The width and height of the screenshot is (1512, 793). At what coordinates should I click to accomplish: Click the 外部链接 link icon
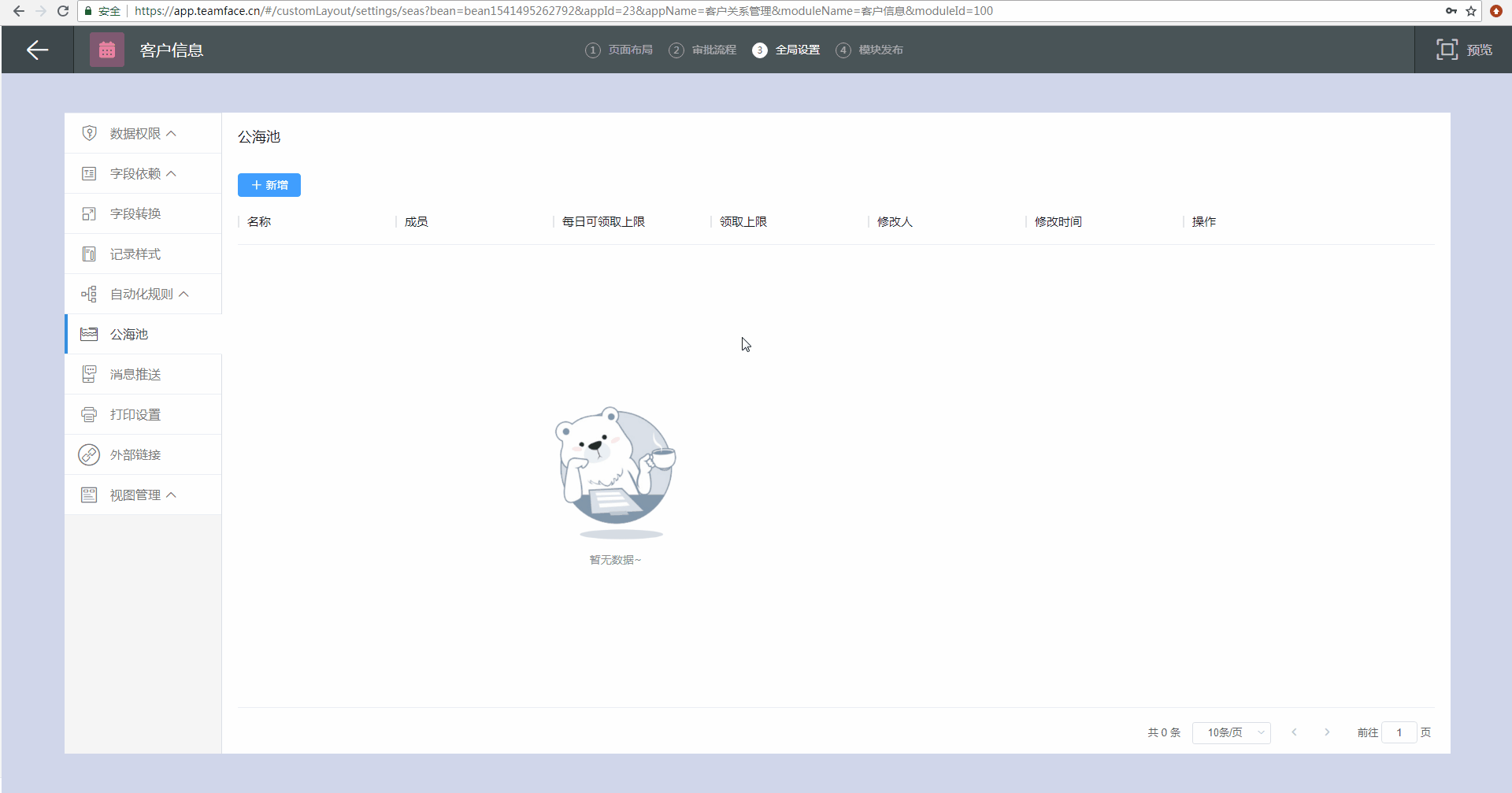[x=89, y=454]
